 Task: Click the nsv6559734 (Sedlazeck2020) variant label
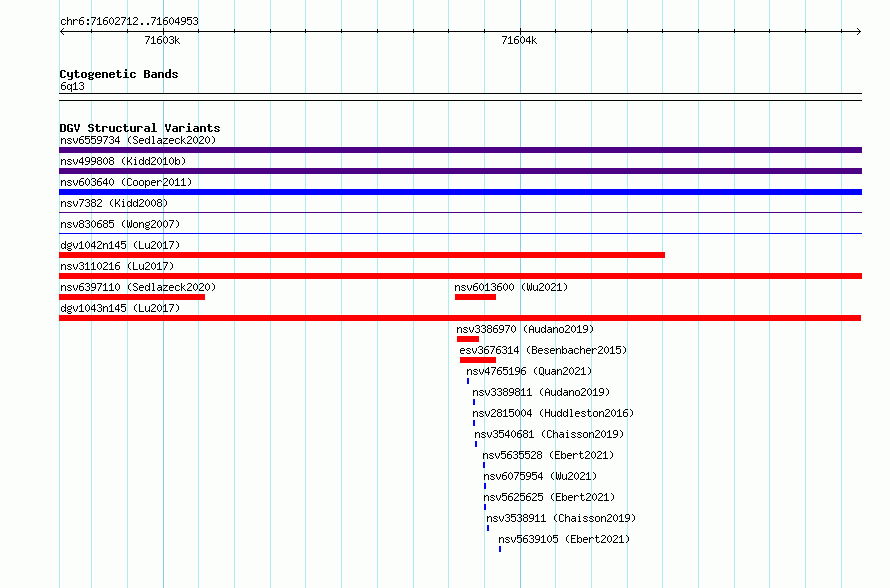138,140
